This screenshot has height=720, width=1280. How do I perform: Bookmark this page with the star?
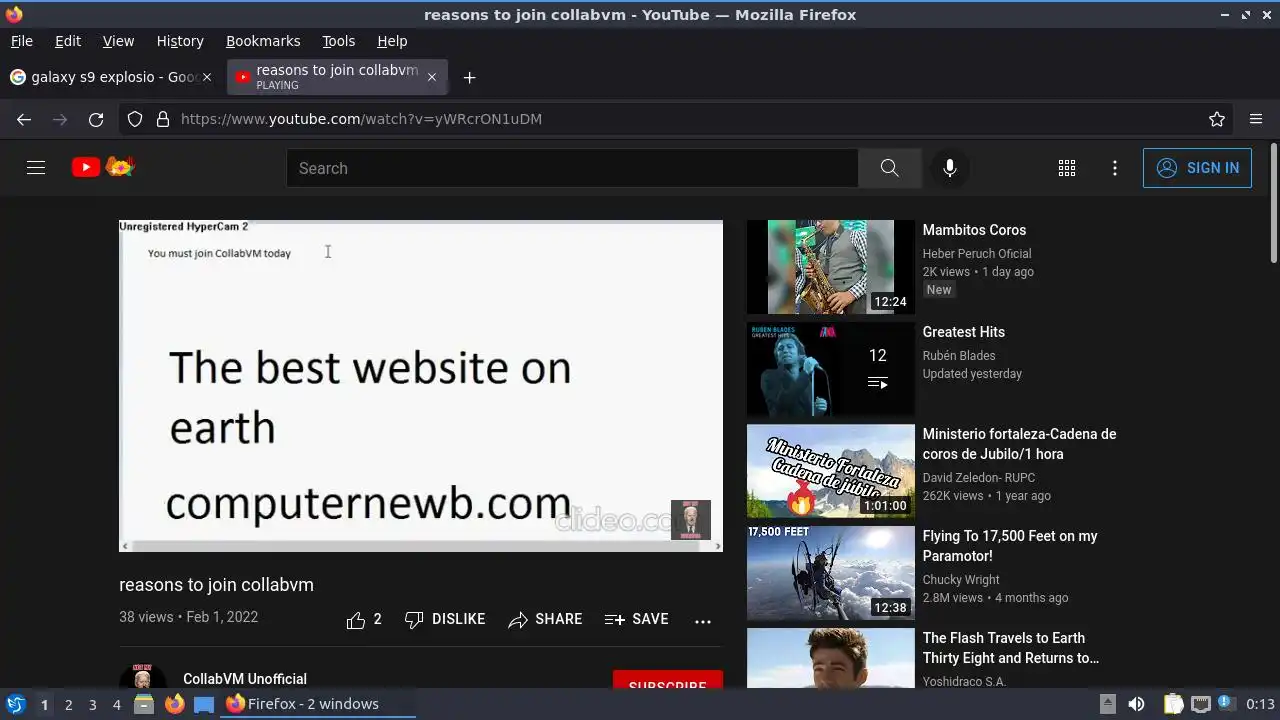1217,119
